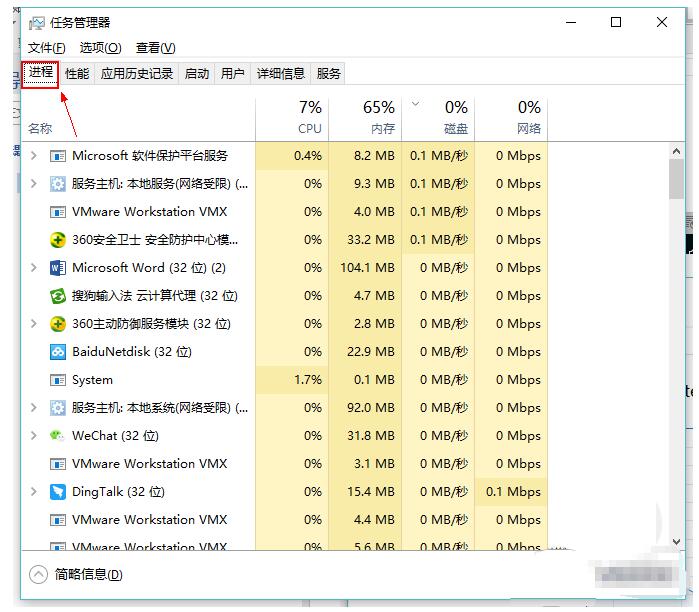Click the 服务主机: 本地服务(网络受限) gear icon
The height and width of the screenshot is (612, 699).
point(58,184)
